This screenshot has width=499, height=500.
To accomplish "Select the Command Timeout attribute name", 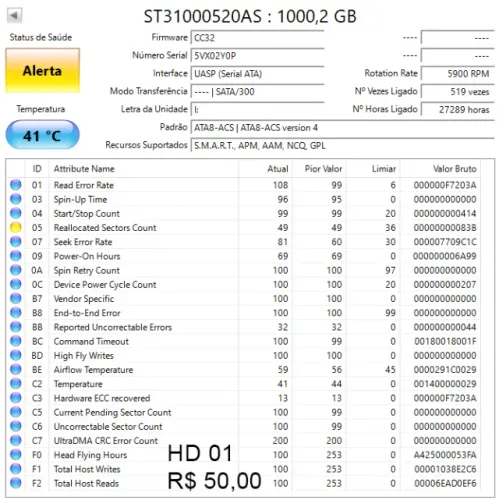I will [91, 341].
